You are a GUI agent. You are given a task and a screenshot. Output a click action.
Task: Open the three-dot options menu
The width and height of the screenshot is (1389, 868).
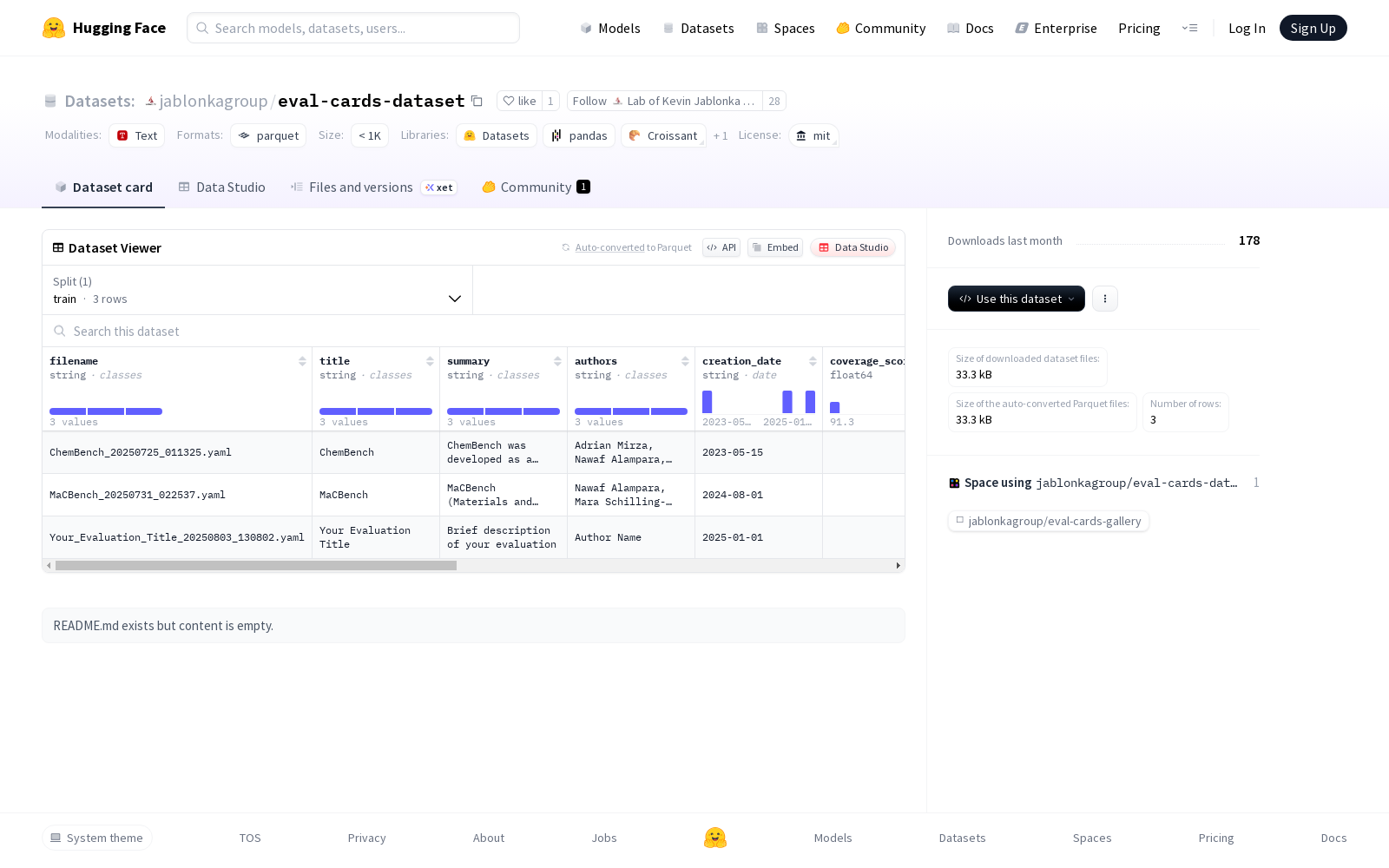1104,299
